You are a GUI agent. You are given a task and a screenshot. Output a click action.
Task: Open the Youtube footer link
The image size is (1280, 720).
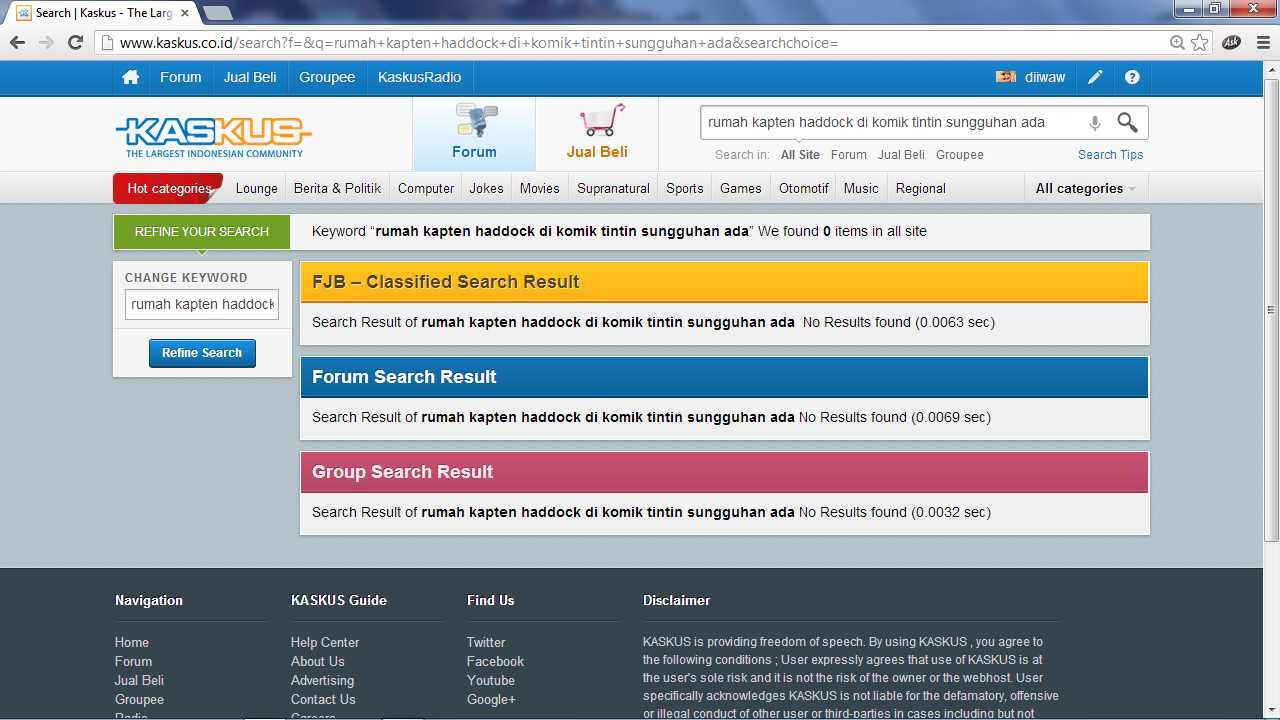[491, 681]
